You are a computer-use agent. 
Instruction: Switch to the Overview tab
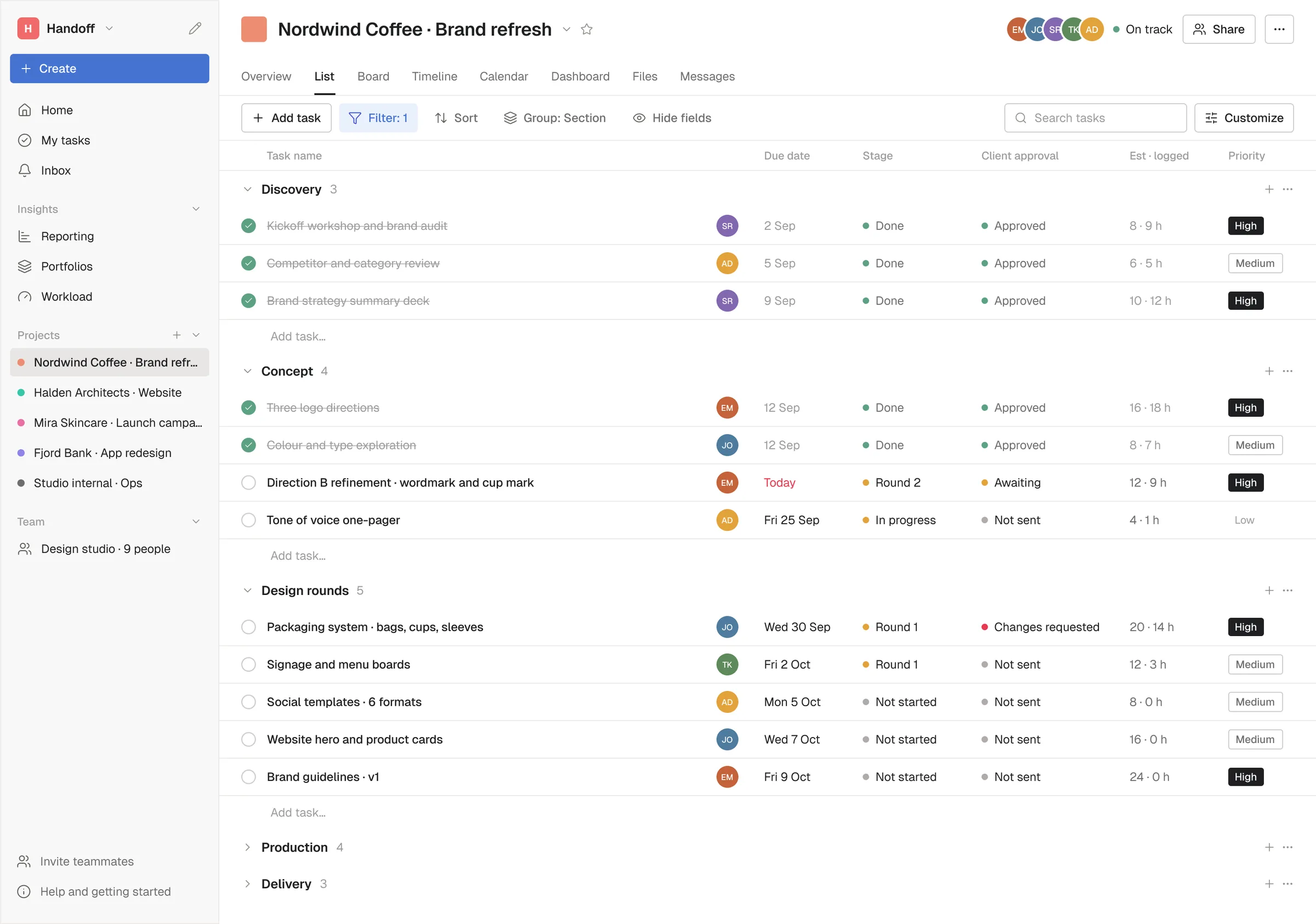tap(266, 76)
